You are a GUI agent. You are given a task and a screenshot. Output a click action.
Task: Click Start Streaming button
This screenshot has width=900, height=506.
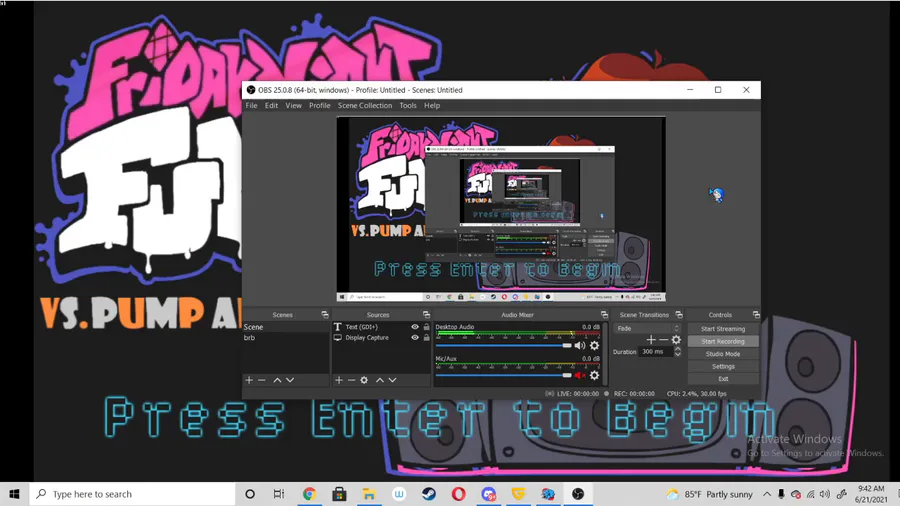click(723, 329)
